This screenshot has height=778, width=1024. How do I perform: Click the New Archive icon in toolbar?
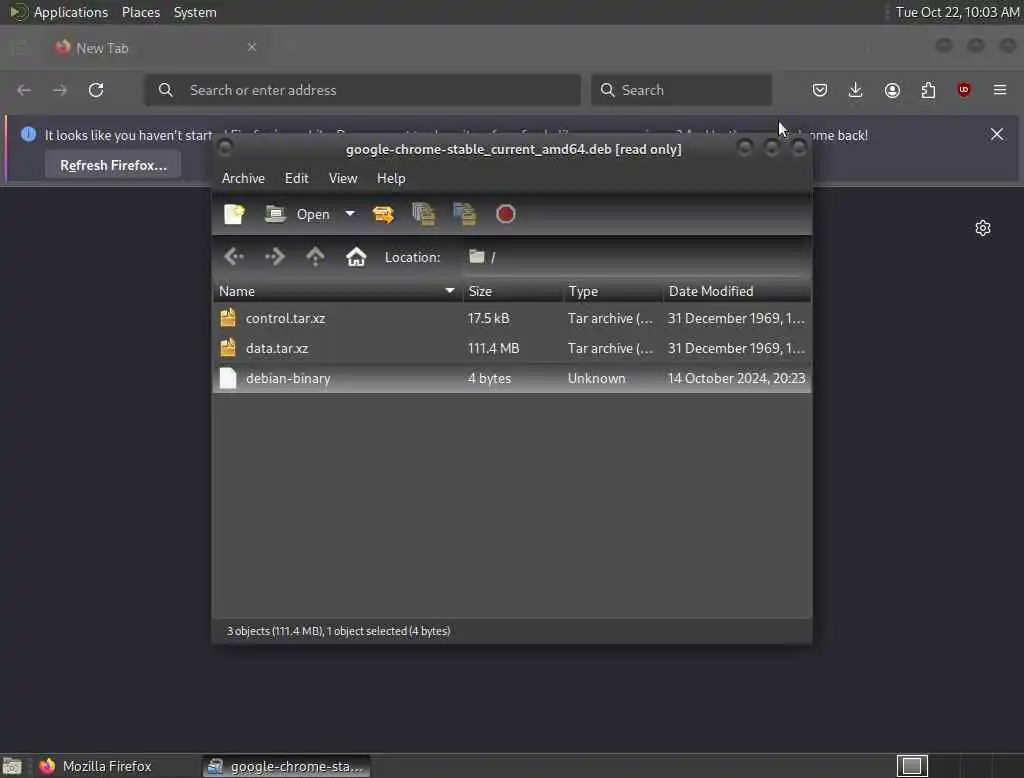[234, 214]
